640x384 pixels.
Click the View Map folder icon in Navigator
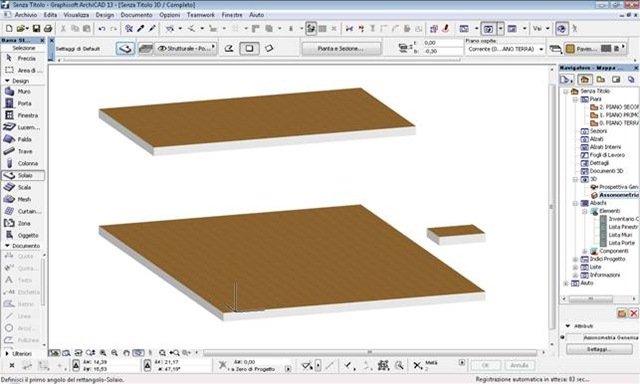pos(600,80)
